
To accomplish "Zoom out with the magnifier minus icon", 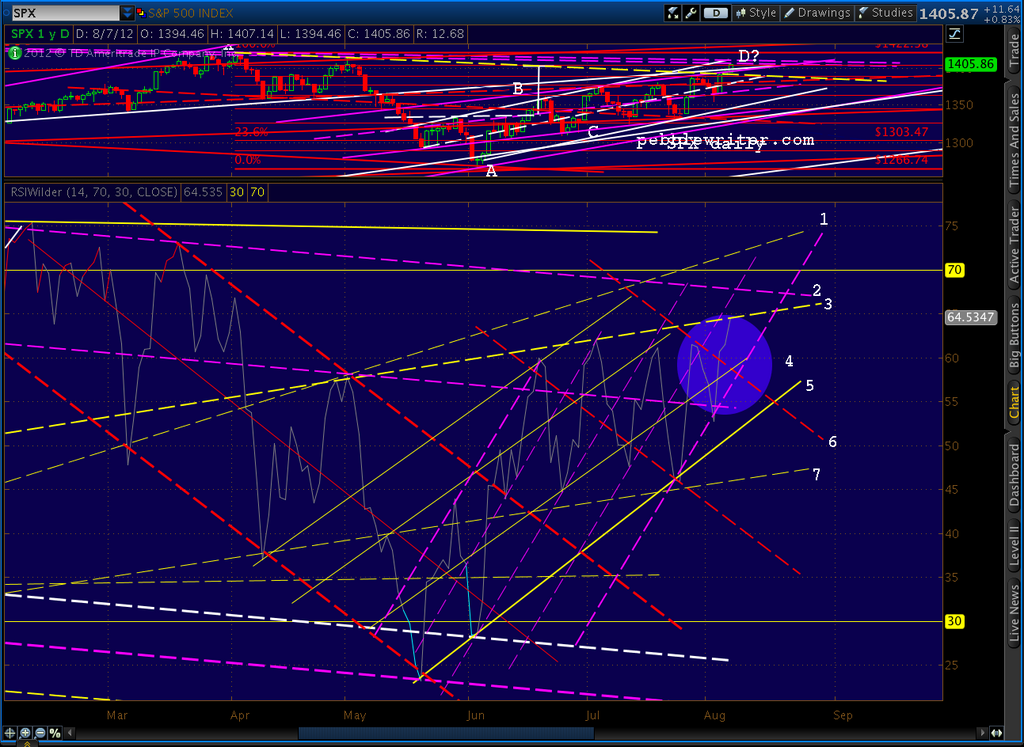I will 40,733.
